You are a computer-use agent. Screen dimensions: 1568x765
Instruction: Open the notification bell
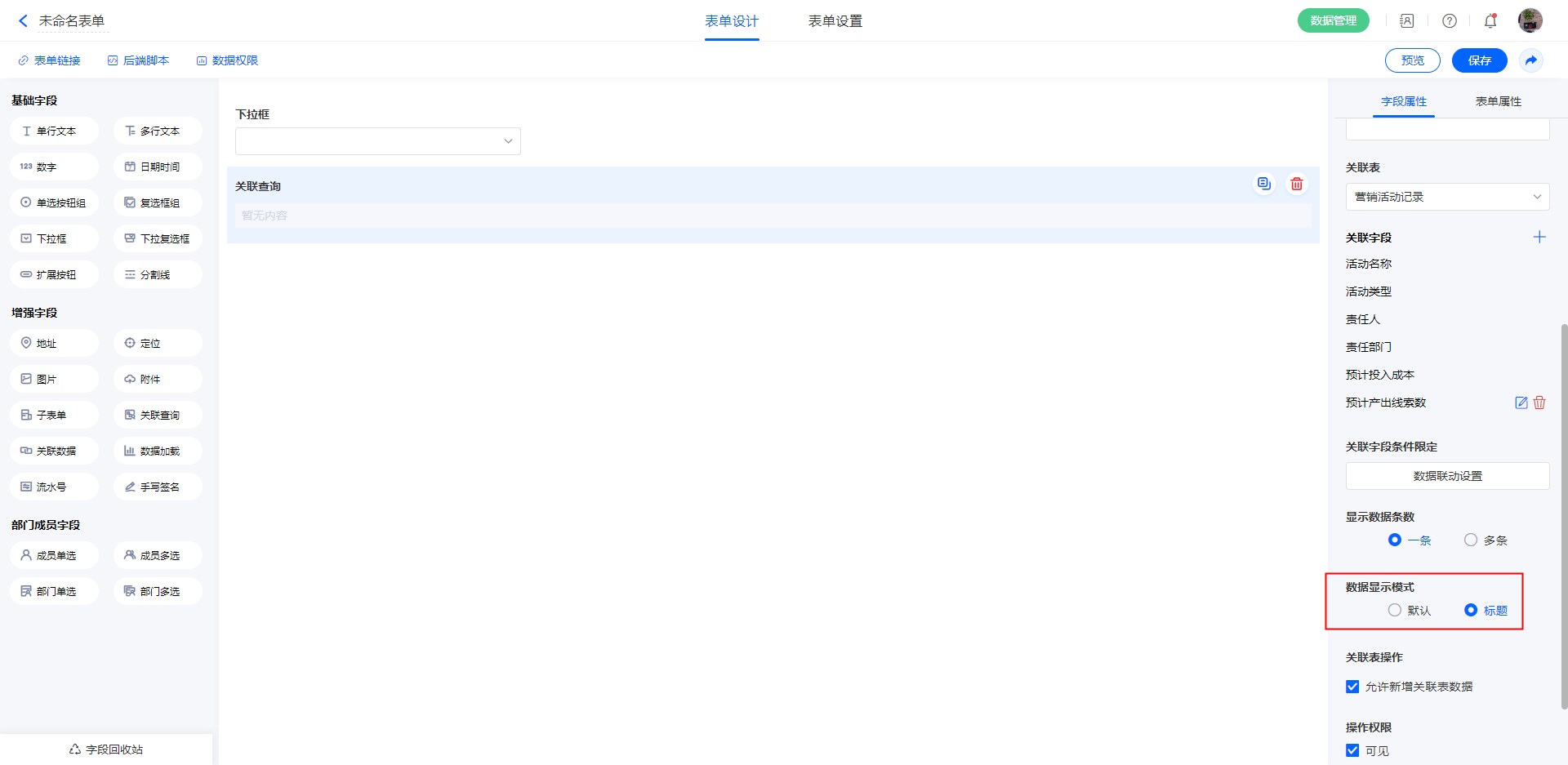[x=1490, y=21]
